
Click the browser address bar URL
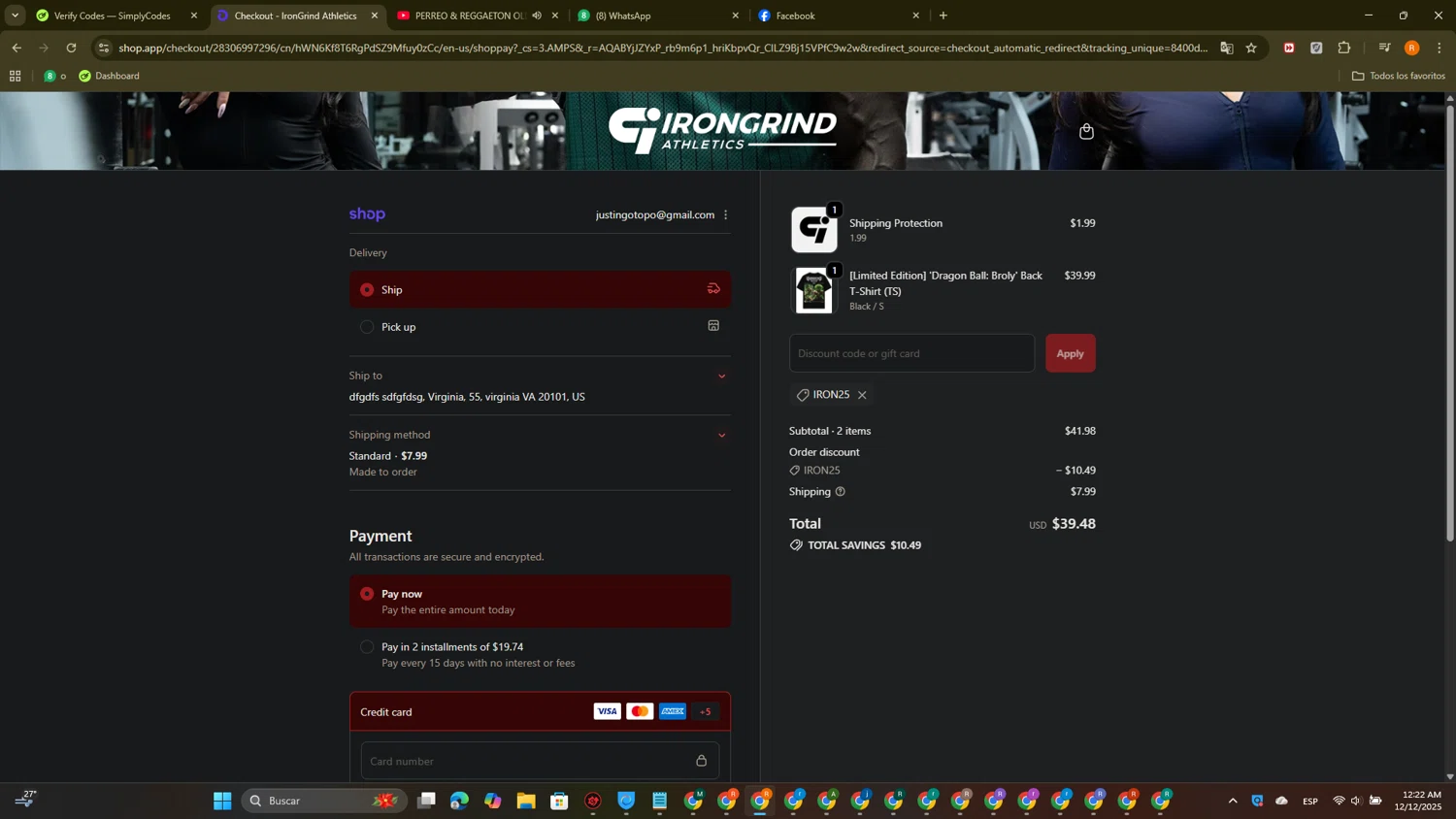click(663, 48)
